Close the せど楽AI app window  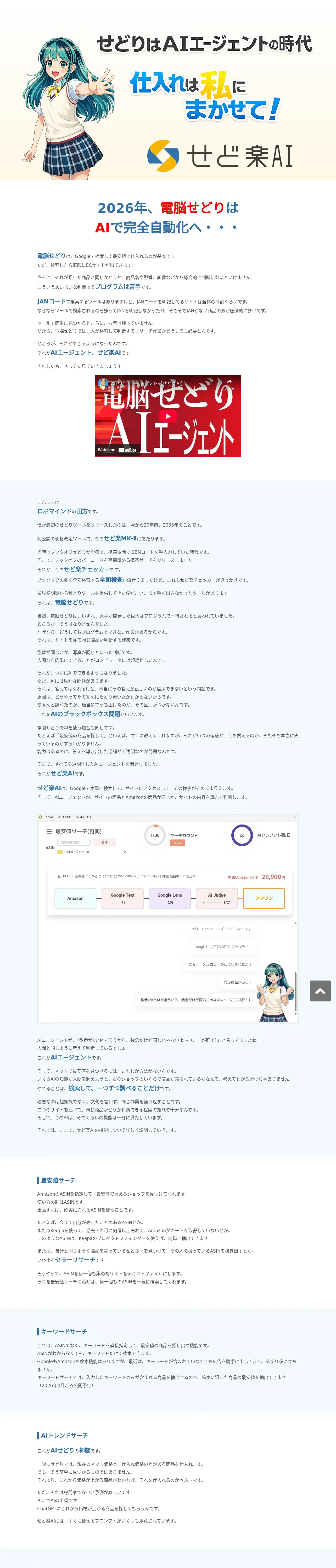tap(295, 817)
